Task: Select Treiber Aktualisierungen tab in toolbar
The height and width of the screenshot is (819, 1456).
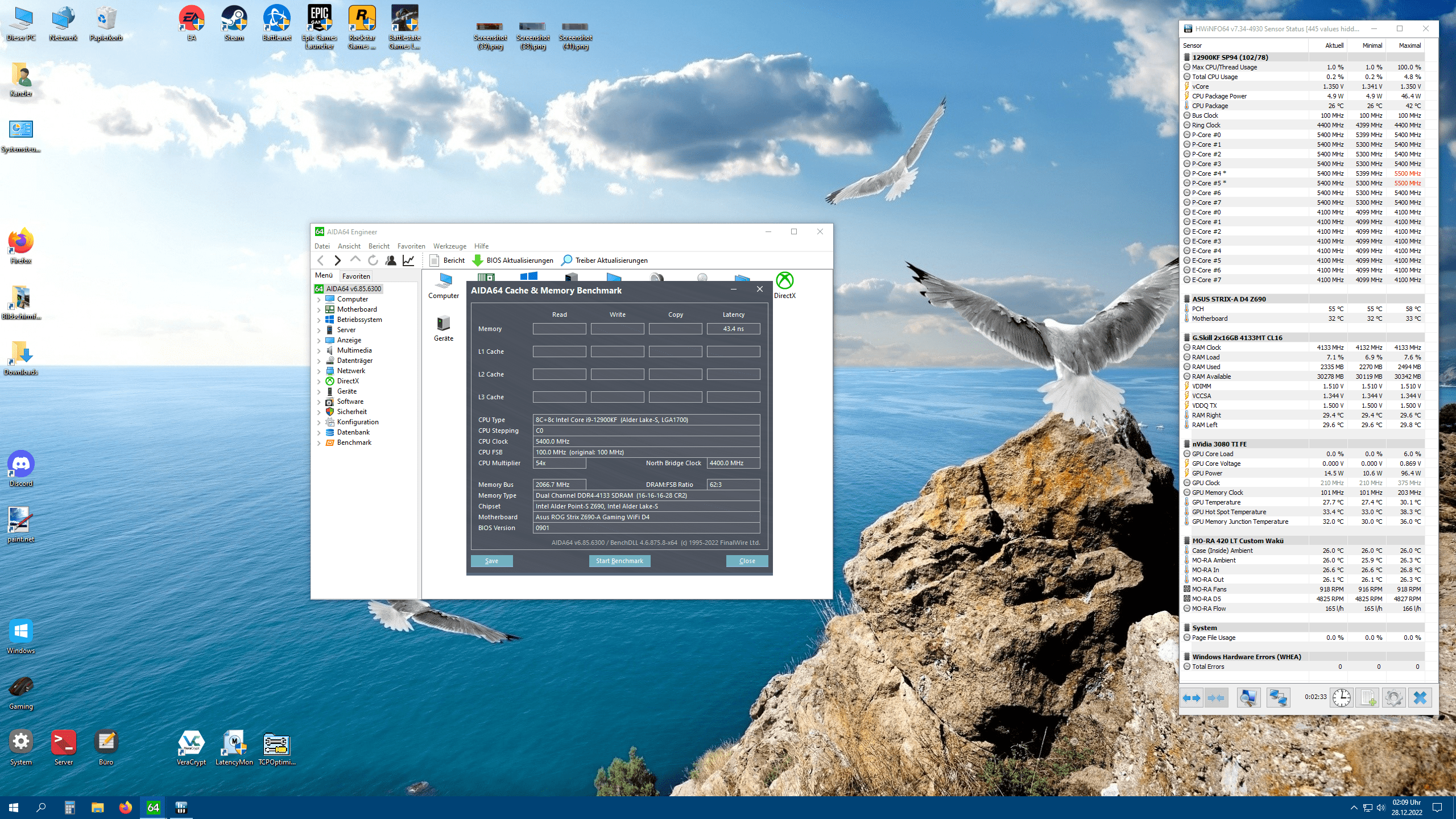Action: coord(605,260)
